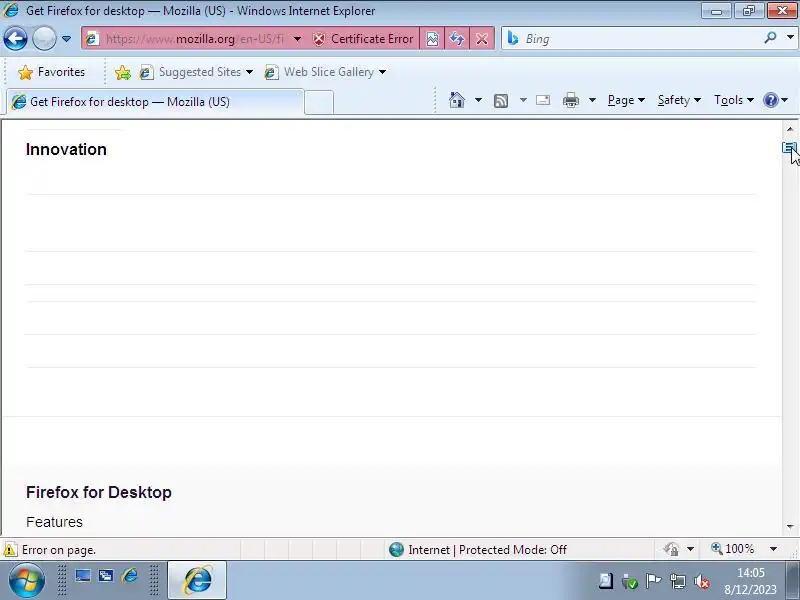Expand the Feeds dropdown arrow
Viewport: 800px width, 600px height.
click(x=523, y=100)
